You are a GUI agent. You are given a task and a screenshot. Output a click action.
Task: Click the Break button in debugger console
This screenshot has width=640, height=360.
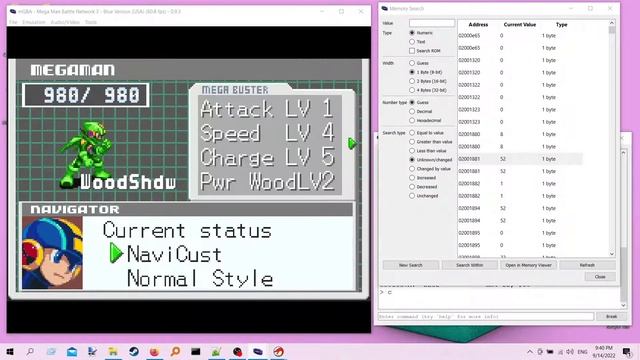click(x=611, y=316)
